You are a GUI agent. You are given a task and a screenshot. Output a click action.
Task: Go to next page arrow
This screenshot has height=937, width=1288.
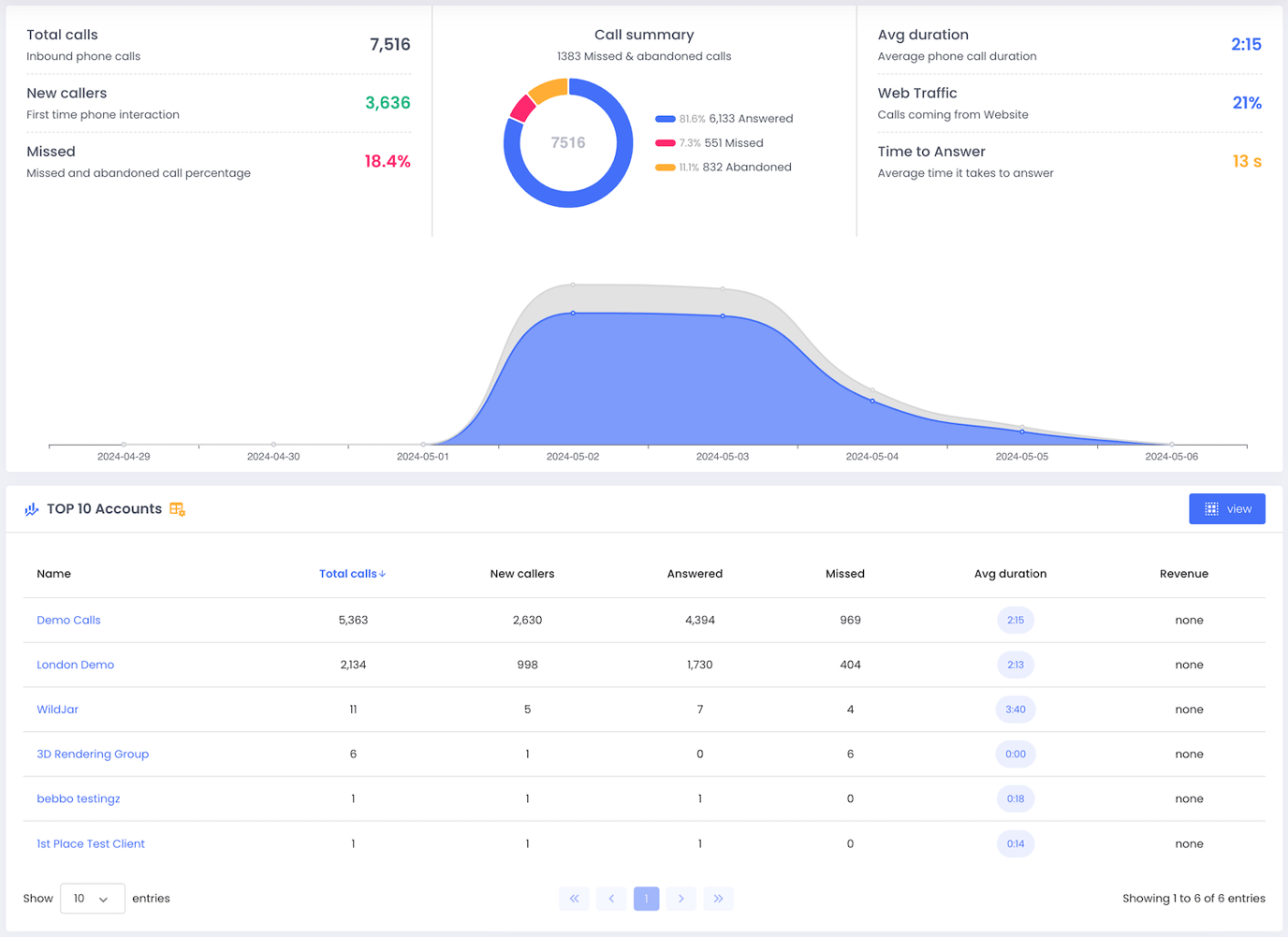click(x=681, y=899)
